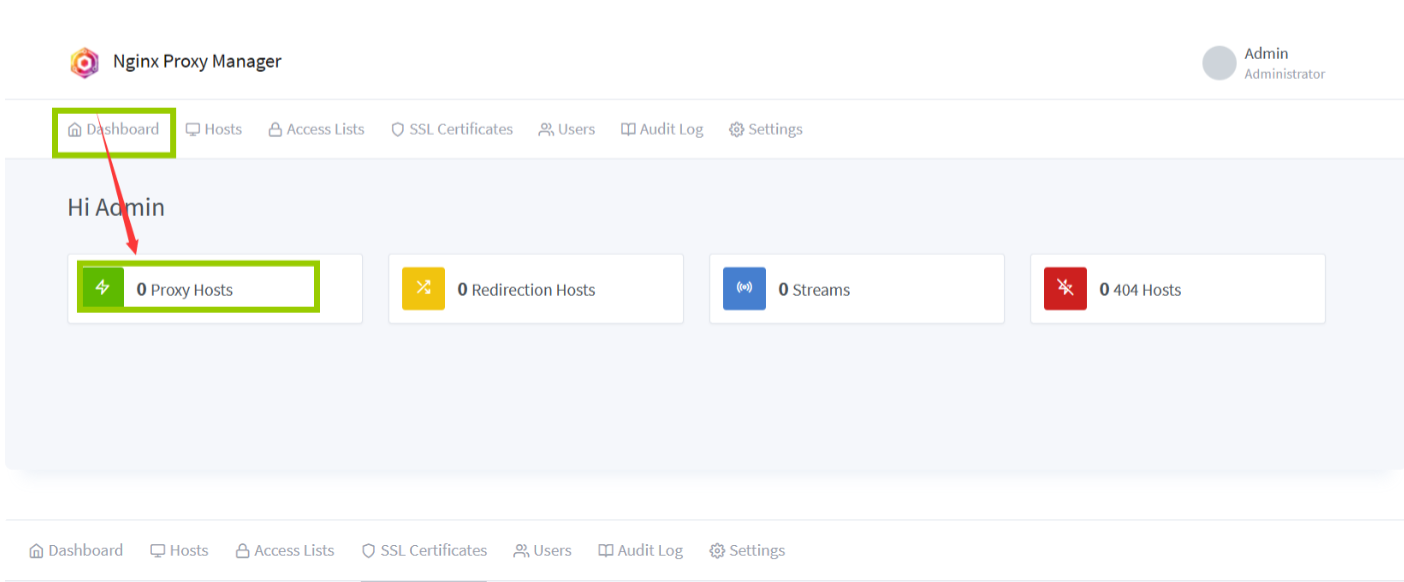Expand the Hosts menu in top navigation
1404x582 pixels.
click(214, 129)
